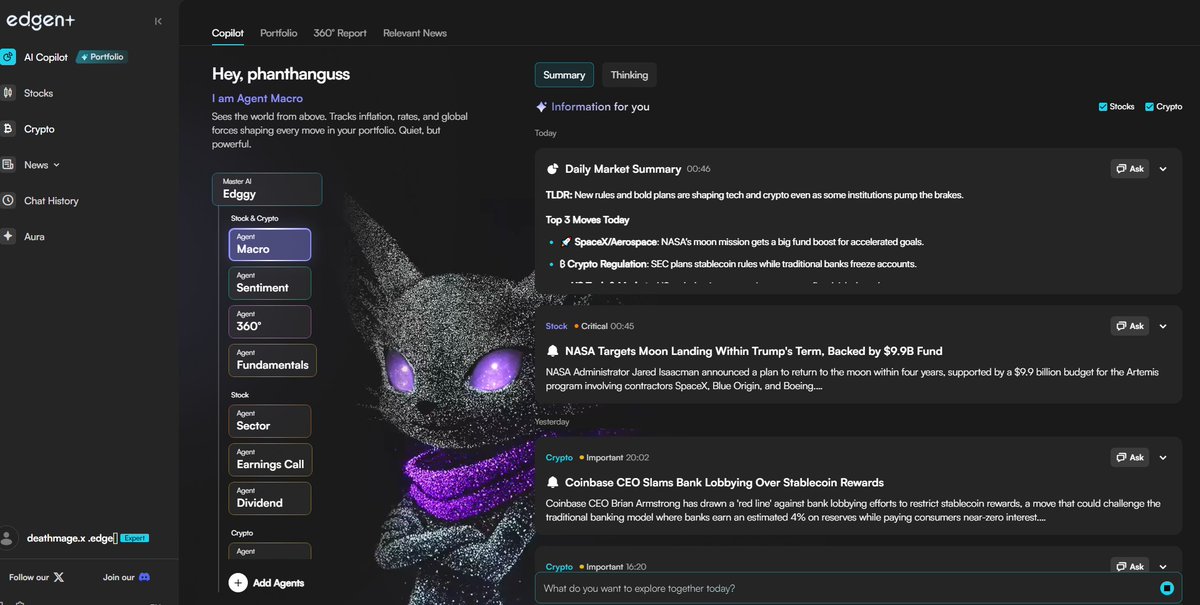Expand the Daily Market Summary card
This screenshot has width=1200, height=605.
click(1163, 169)
